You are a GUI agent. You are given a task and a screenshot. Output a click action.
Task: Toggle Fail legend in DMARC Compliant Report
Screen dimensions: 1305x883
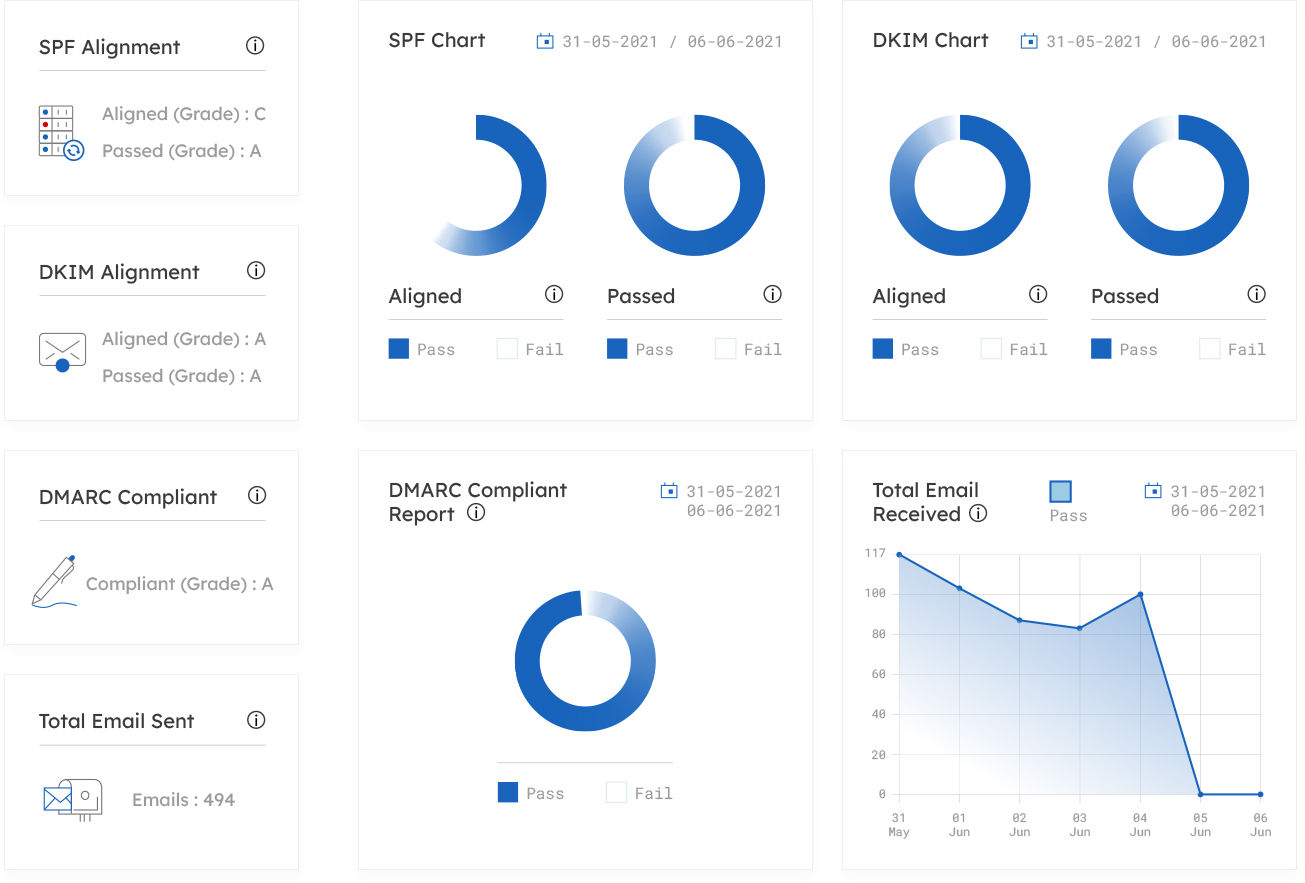[639, 793]
